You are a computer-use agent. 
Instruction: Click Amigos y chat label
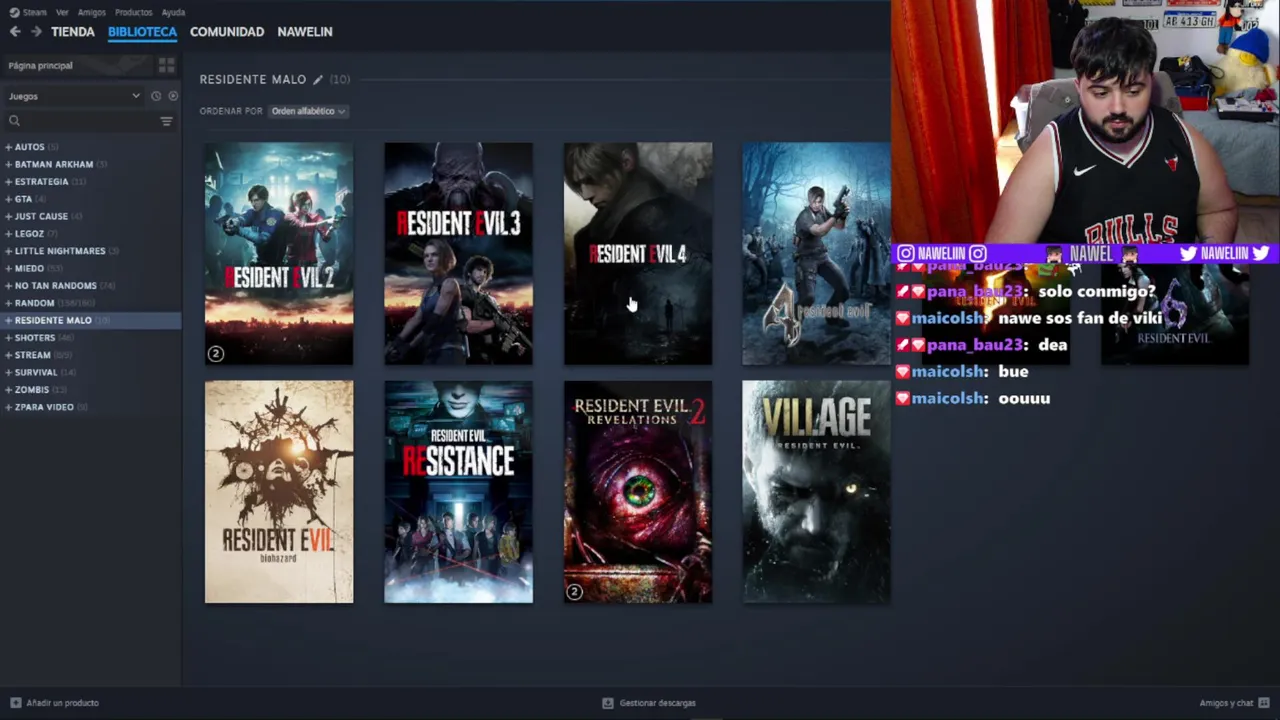(1226, 703)
